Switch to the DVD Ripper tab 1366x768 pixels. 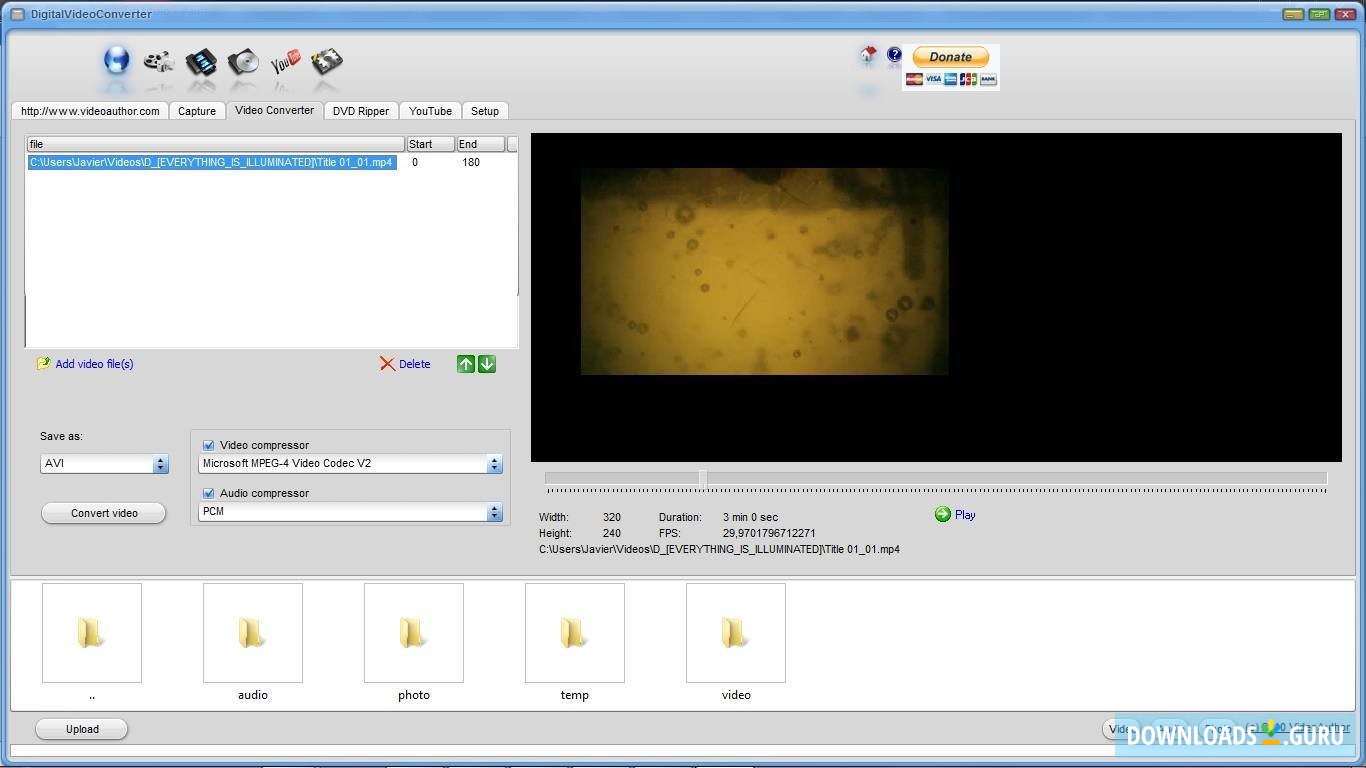tap(360, 111)
